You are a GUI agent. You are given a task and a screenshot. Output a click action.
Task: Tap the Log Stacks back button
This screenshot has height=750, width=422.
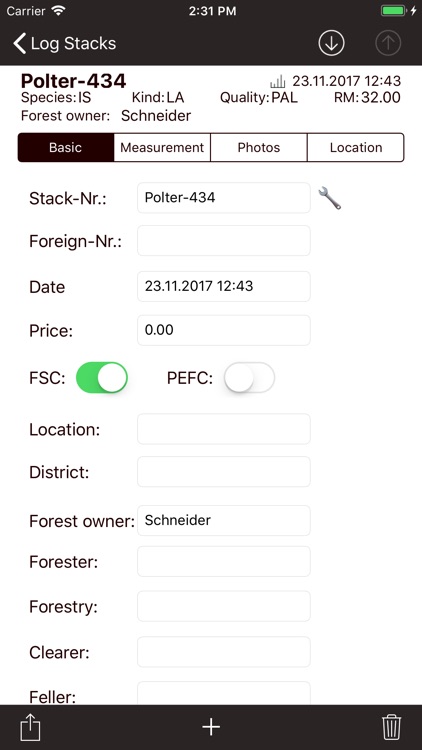[65, 44]
